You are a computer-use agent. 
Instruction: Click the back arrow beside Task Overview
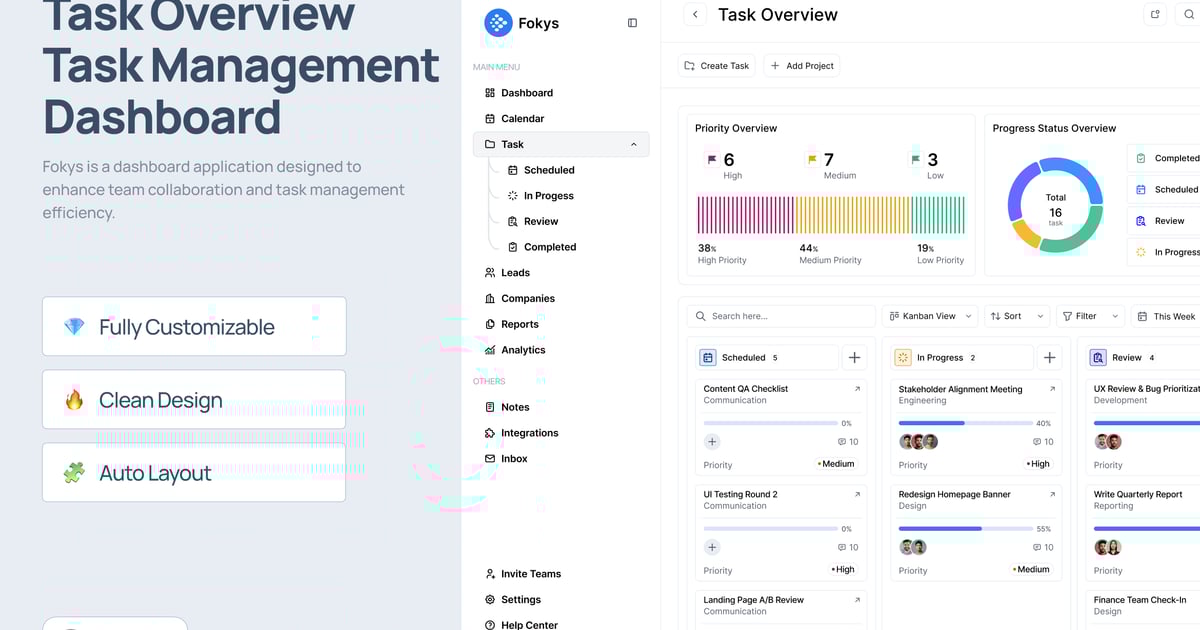coord(695,15)
